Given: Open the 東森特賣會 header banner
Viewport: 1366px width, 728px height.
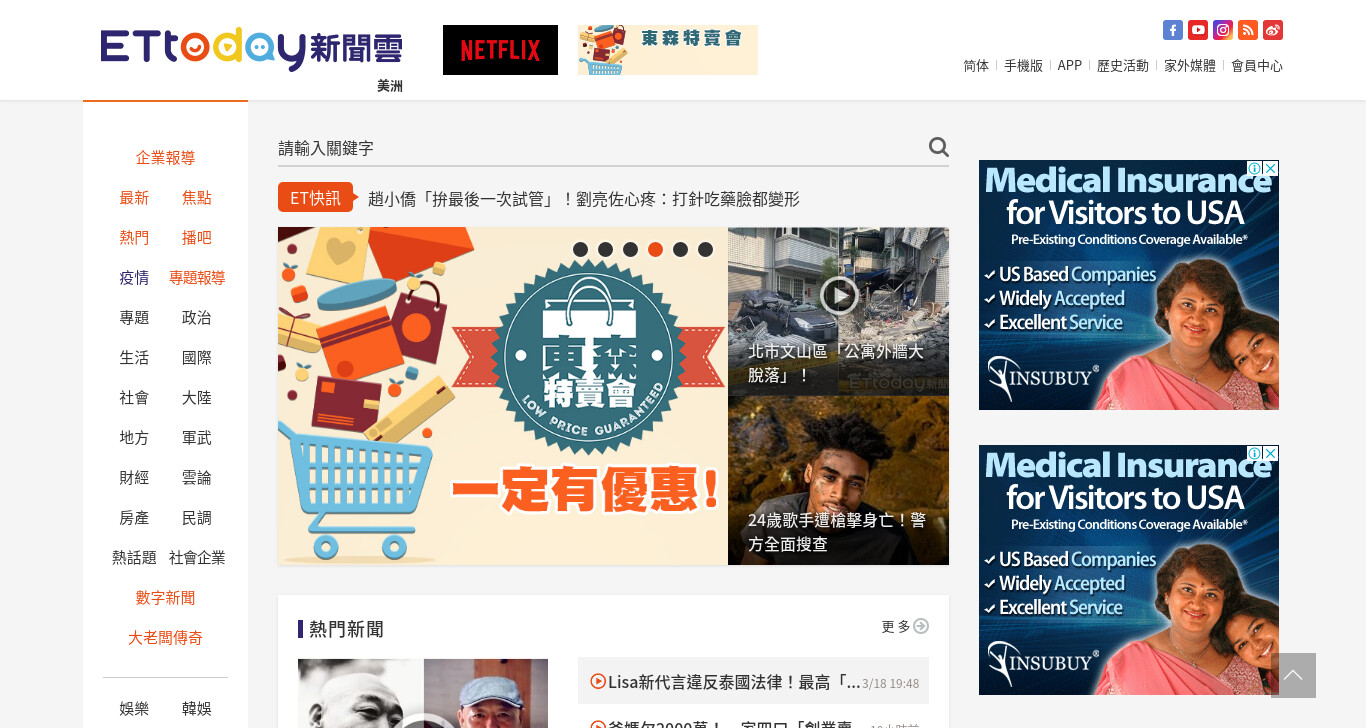Looking at the screenshot, I should coord(668,50).
